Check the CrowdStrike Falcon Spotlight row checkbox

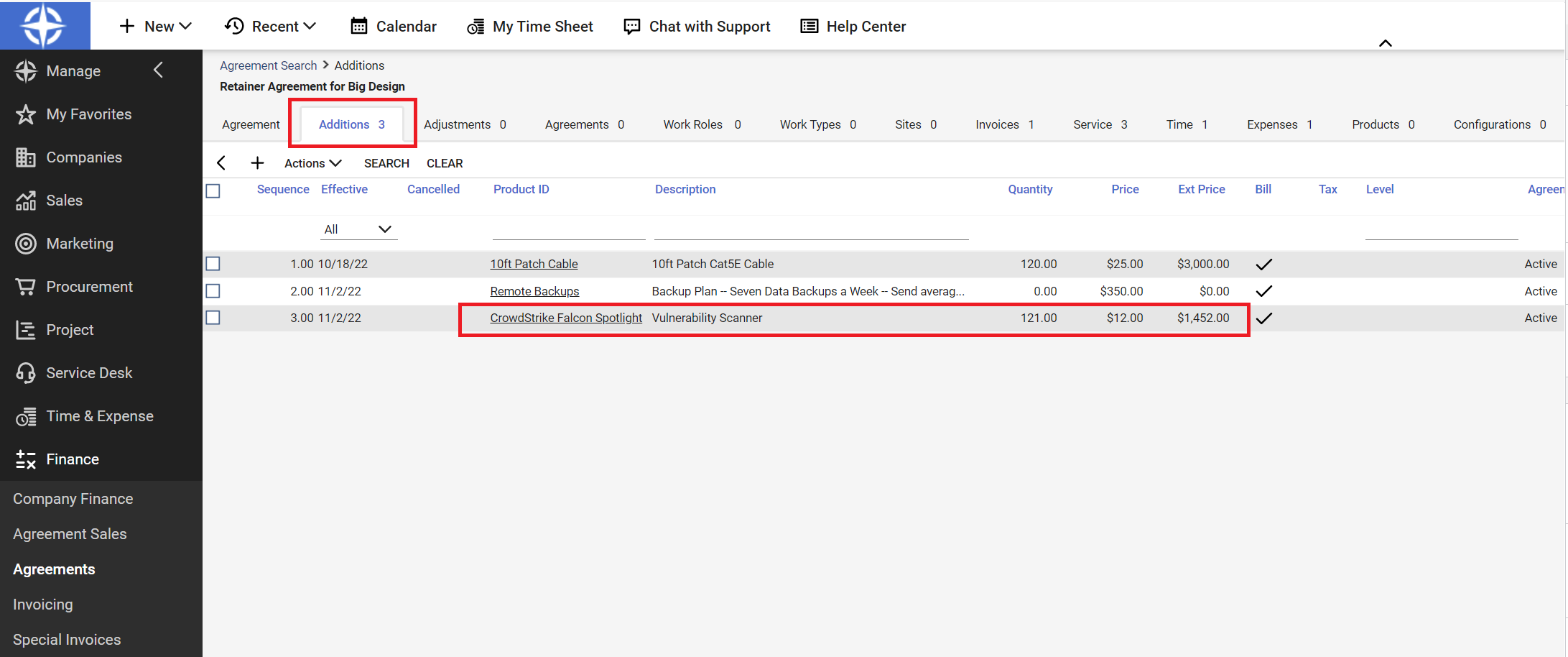click(213, 318)
